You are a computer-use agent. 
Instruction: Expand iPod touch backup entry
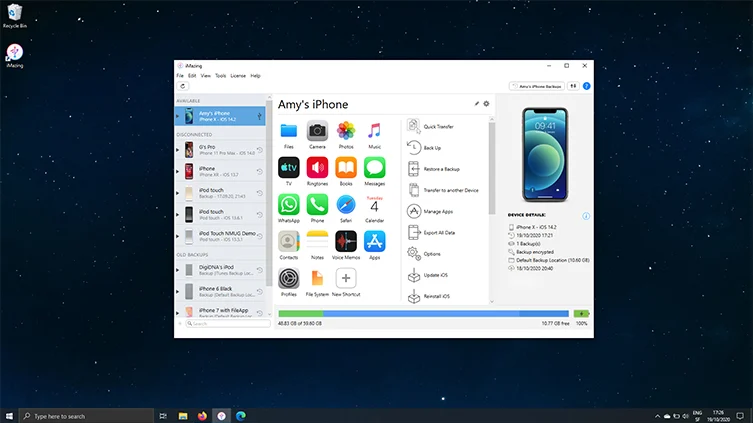(178, 193)
